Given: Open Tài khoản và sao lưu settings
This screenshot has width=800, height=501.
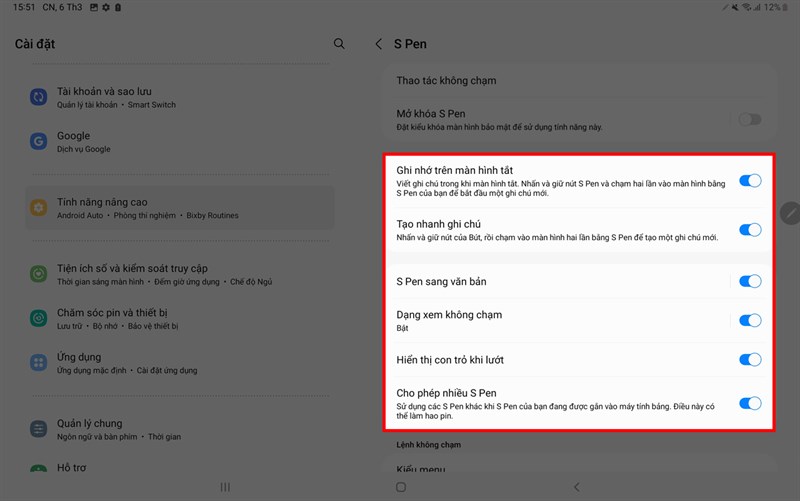Looking at the screenshot, I should point(180,97).
